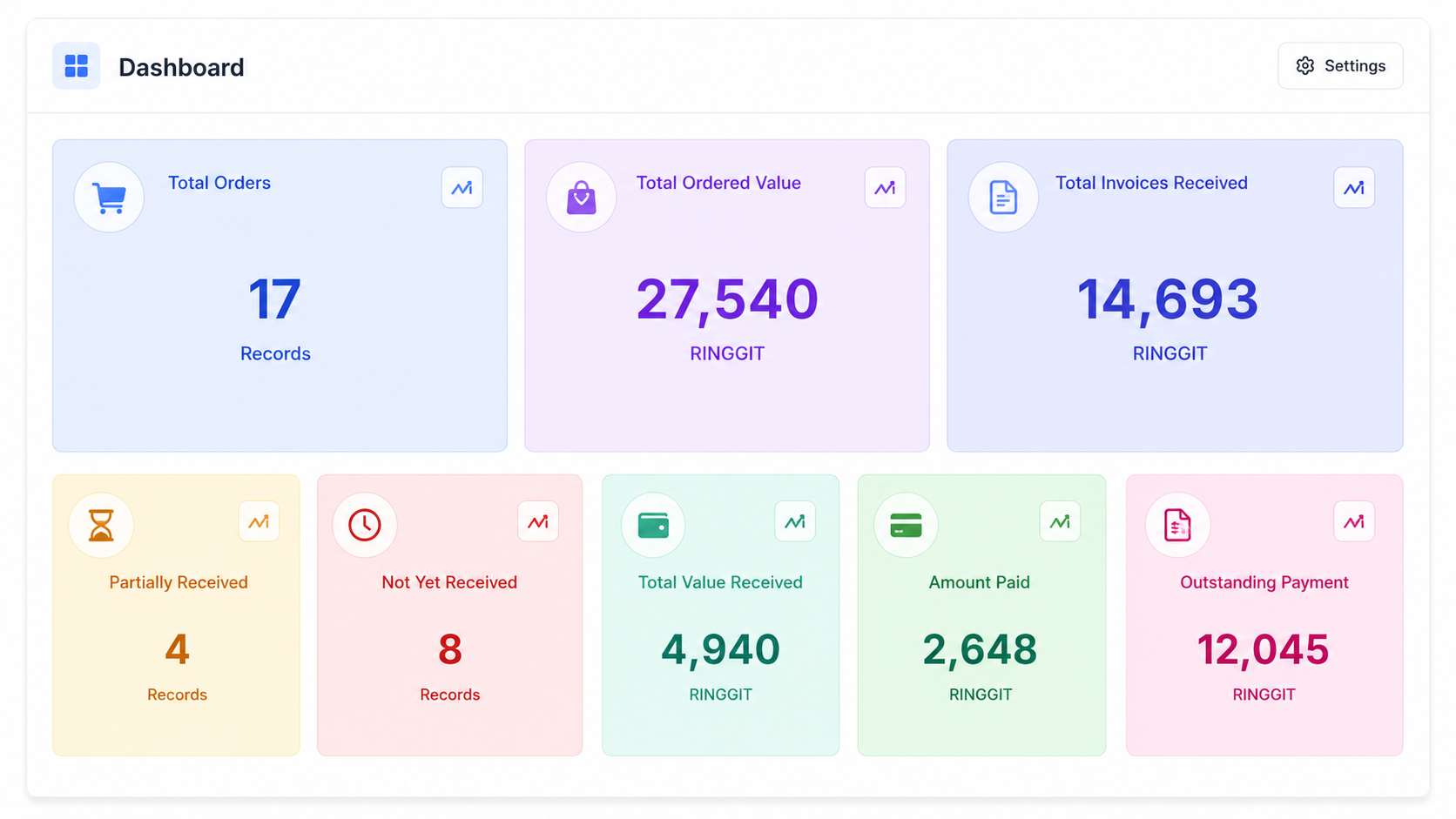
Task: Click the credit card icon on Amount Paid
Action: [x=906, y=525]
